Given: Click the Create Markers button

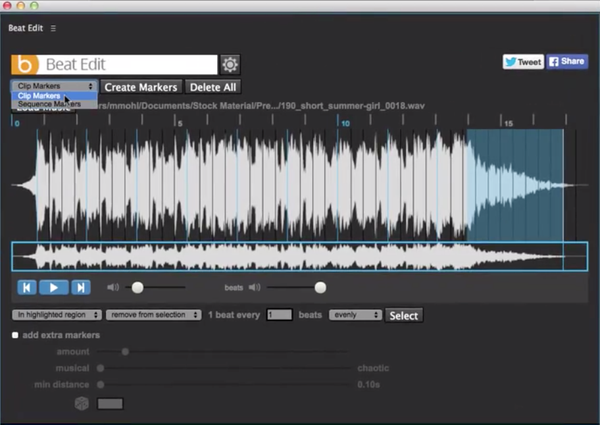Looking at the screenshot, I should click(x=141, y=87).
